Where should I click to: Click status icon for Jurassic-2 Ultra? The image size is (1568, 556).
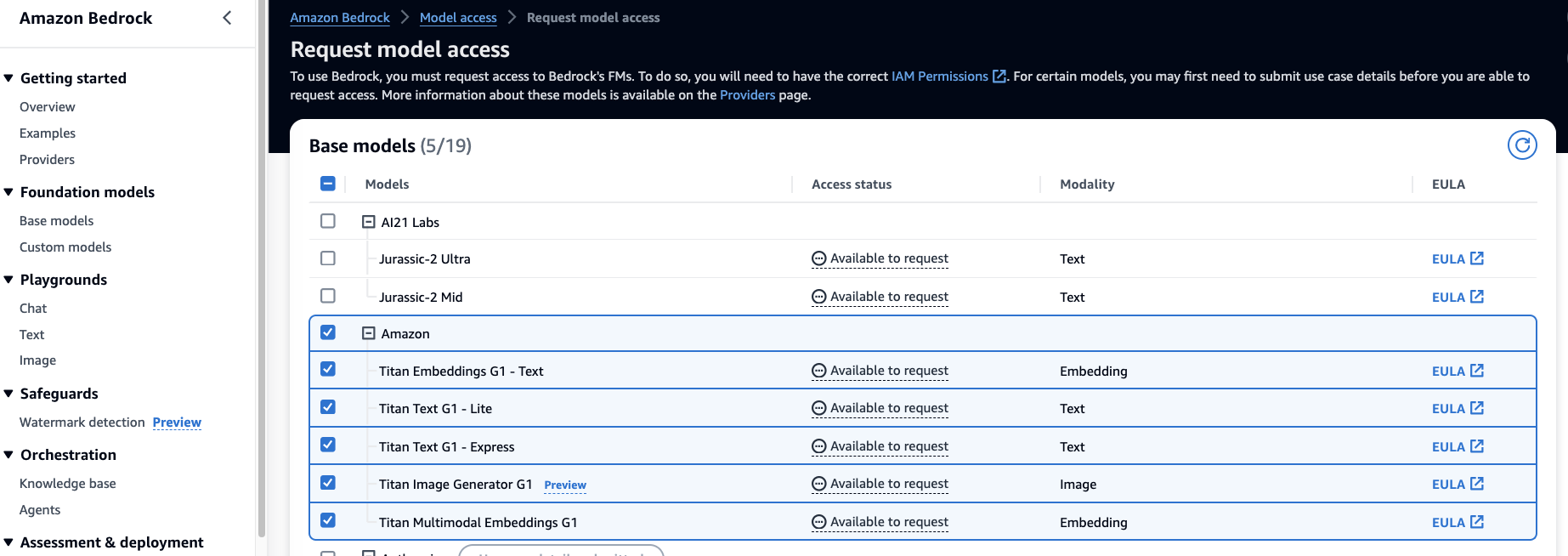click(818, 258)
